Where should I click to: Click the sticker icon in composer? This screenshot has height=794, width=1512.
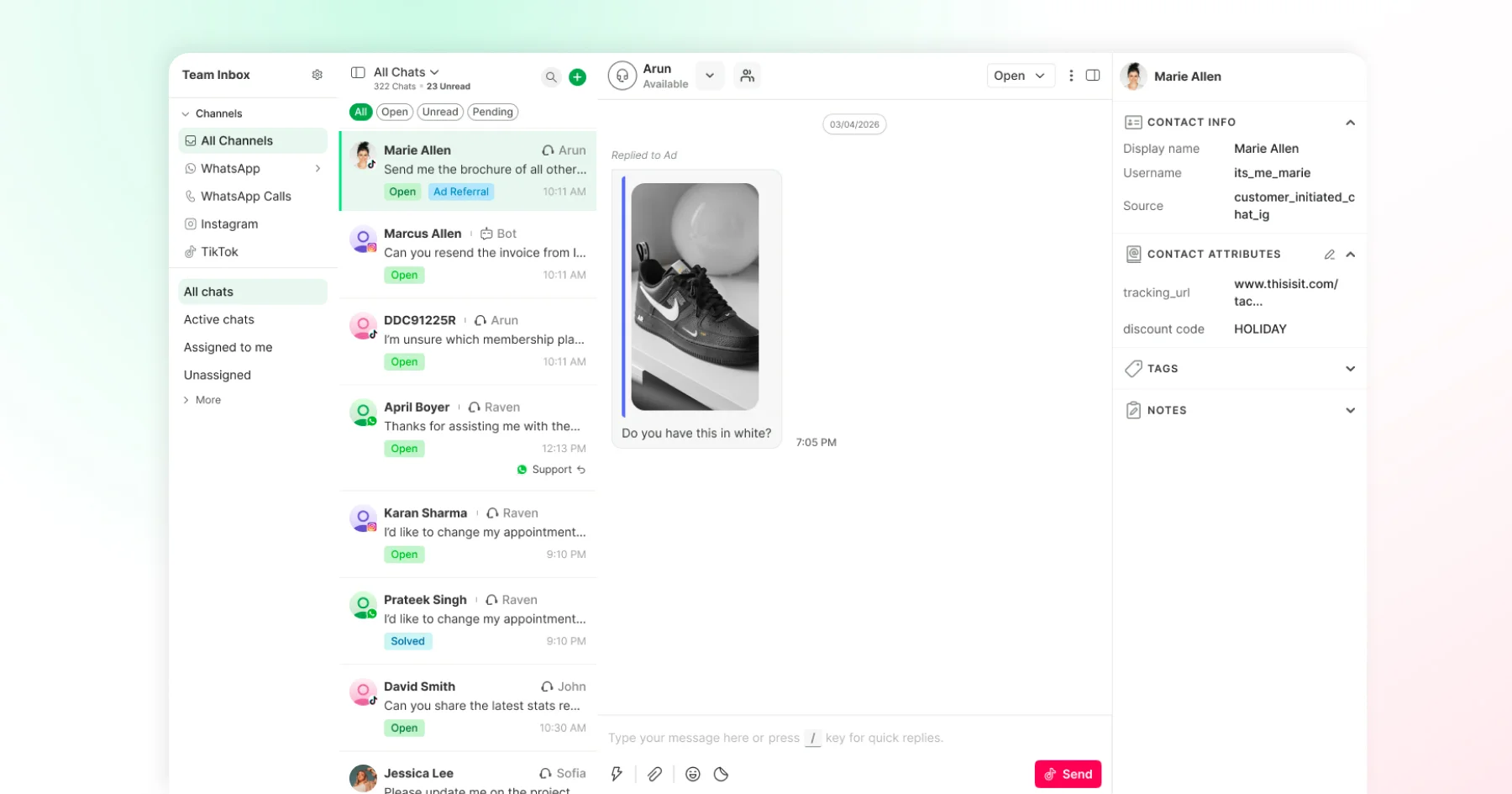tap(721, 774)
